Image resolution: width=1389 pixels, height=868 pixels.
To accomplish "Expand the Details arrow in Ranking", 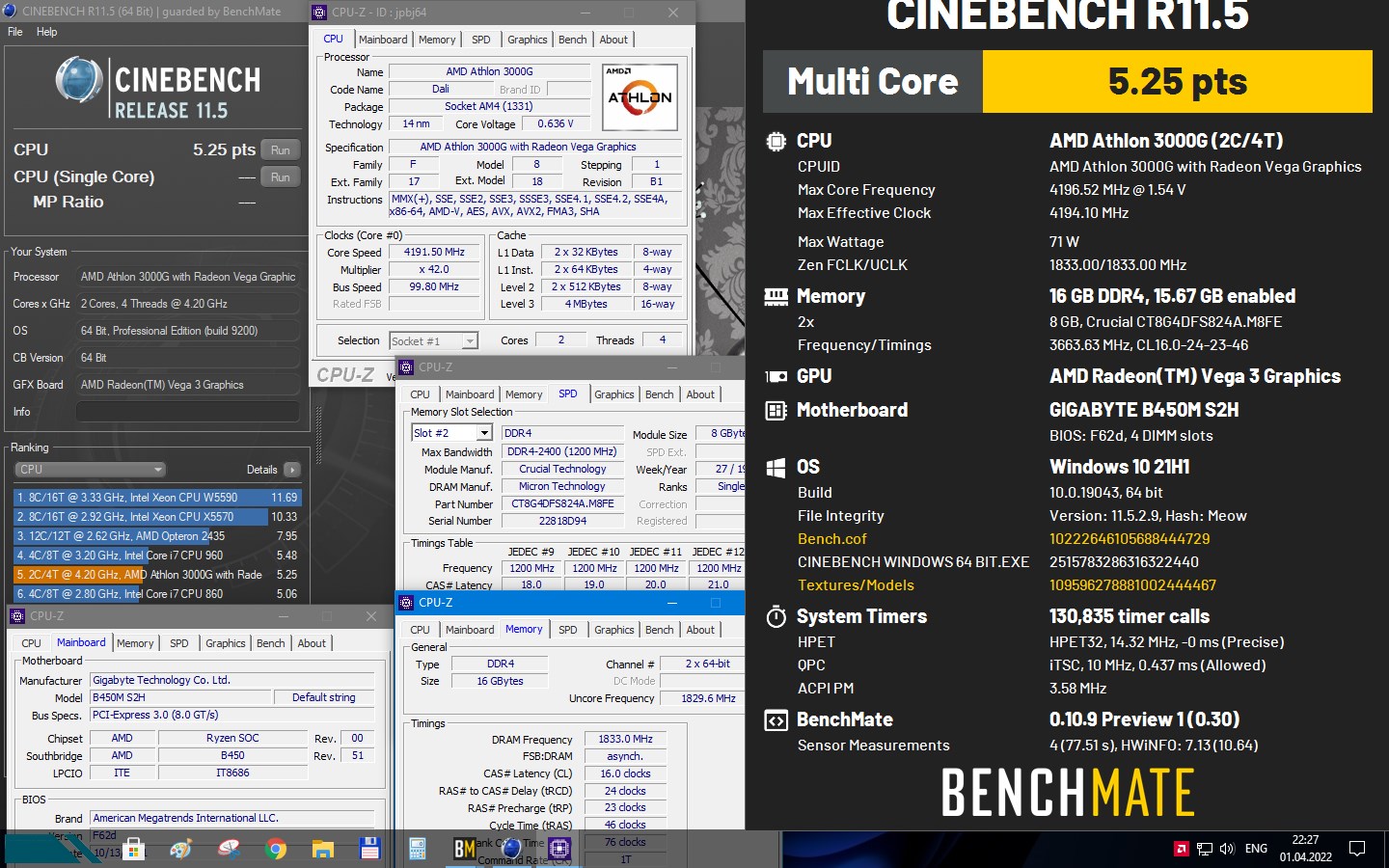I will (292, 470).
